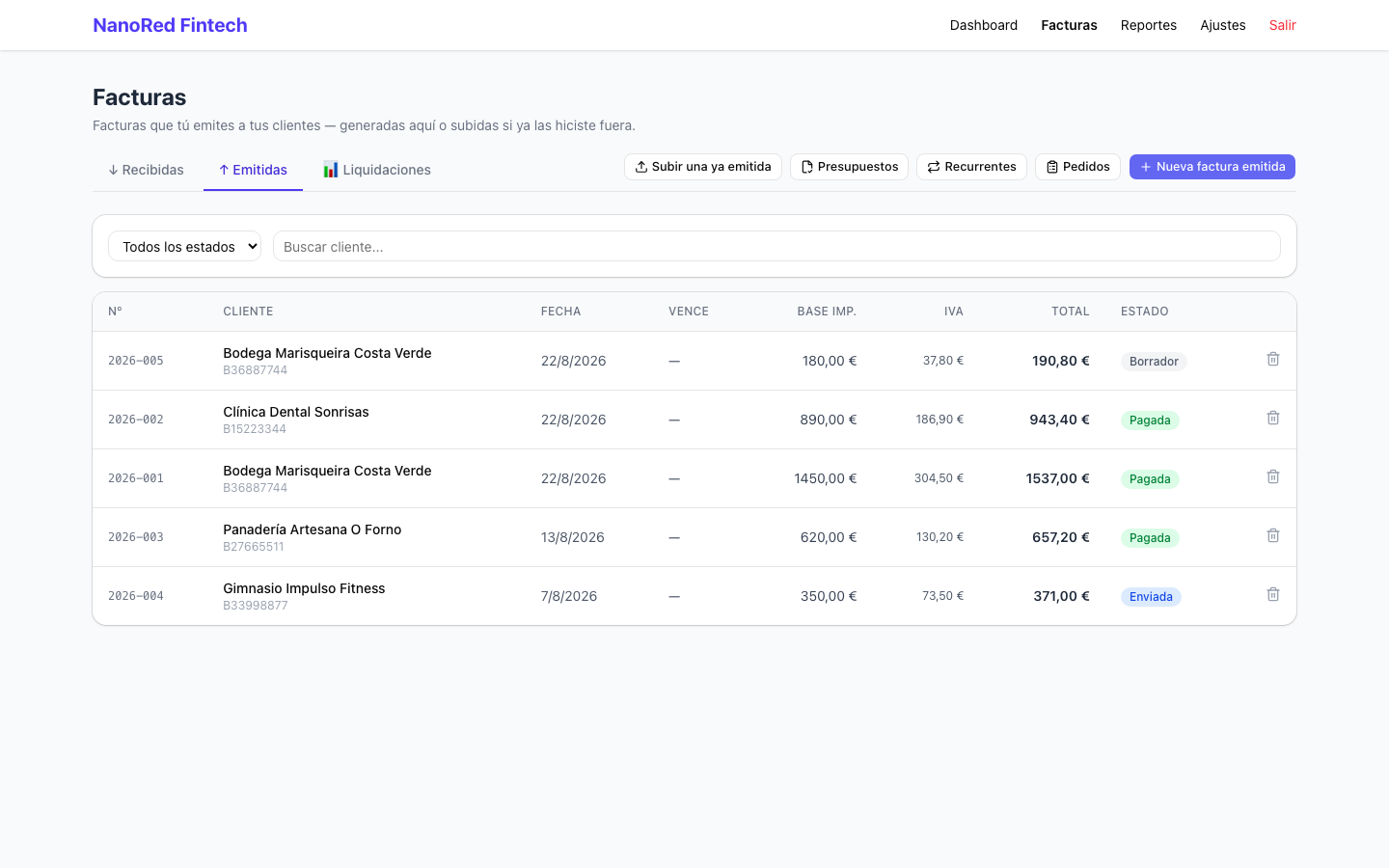Screen dimensions: 1389x868
Task: Select client Clínica Dental Sonrisas
Action: 296,412
